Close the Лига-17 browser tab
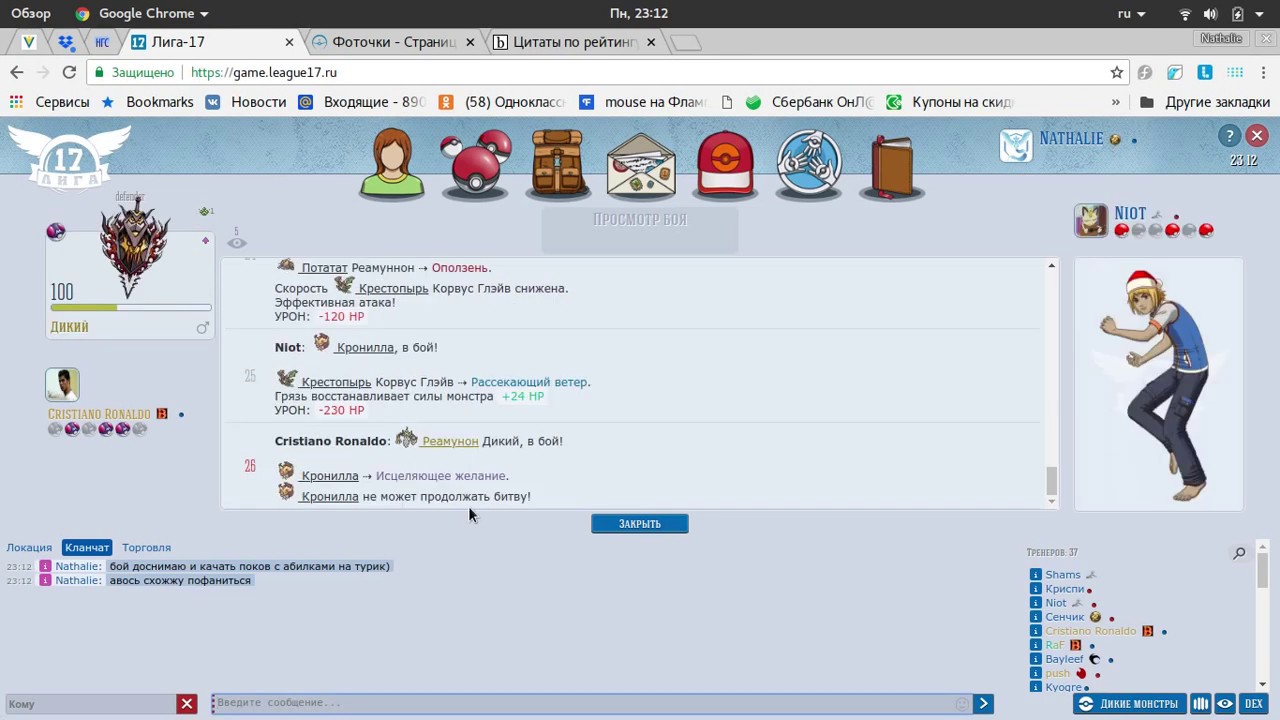This screenshot has height=720, width=1280. [290, 42]
